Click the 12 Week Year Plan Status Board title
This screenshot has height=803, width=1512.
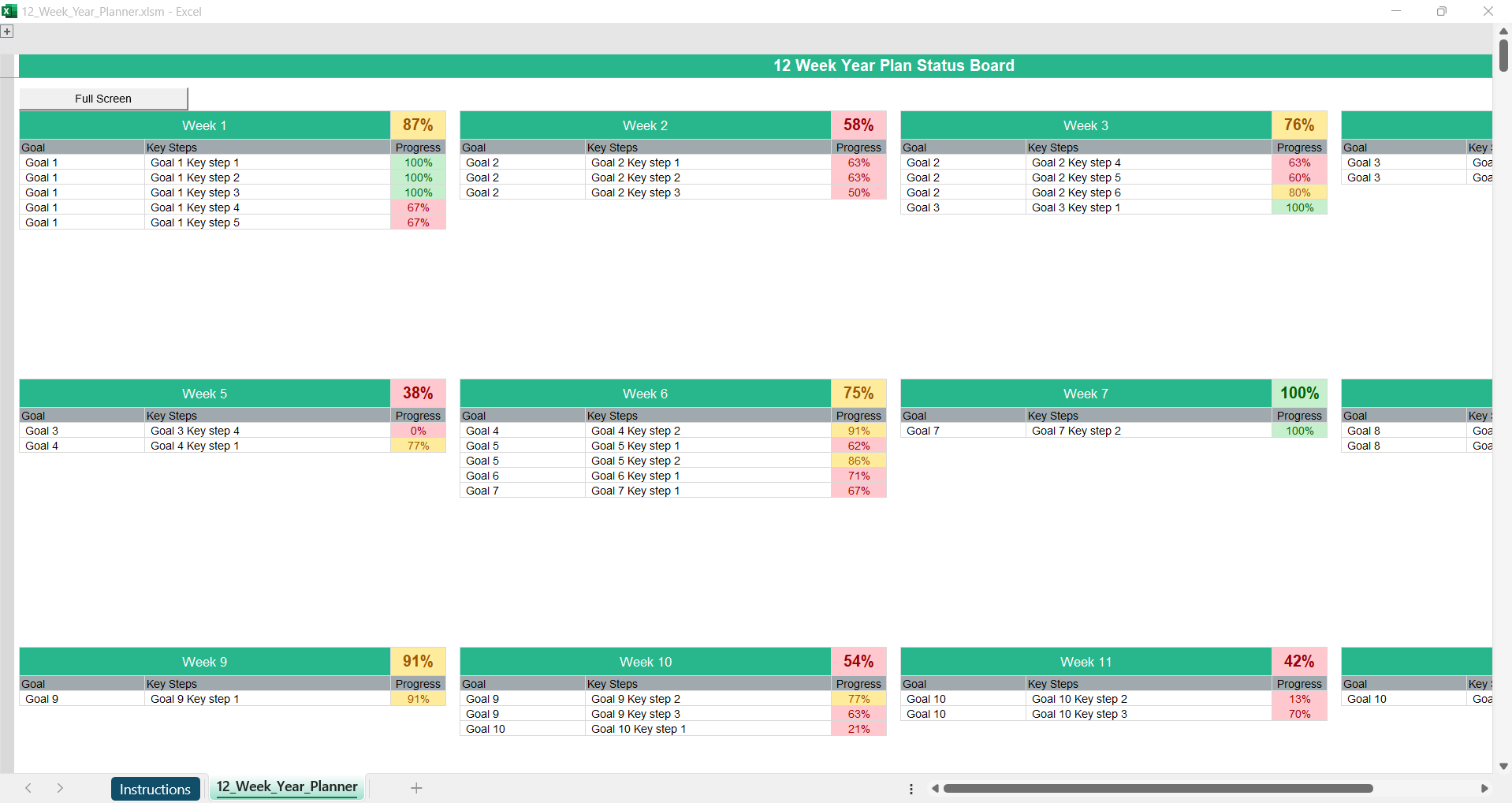pyautogui.click(x=893, y=66)
